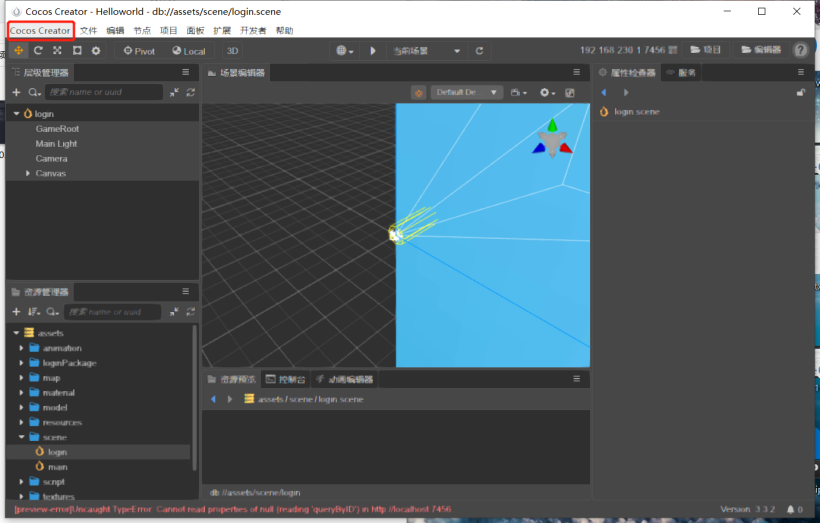Refresh the hierarchy panel
This screenshot has height=523, width=820.
pyautogui.click(x=191, y=92)
